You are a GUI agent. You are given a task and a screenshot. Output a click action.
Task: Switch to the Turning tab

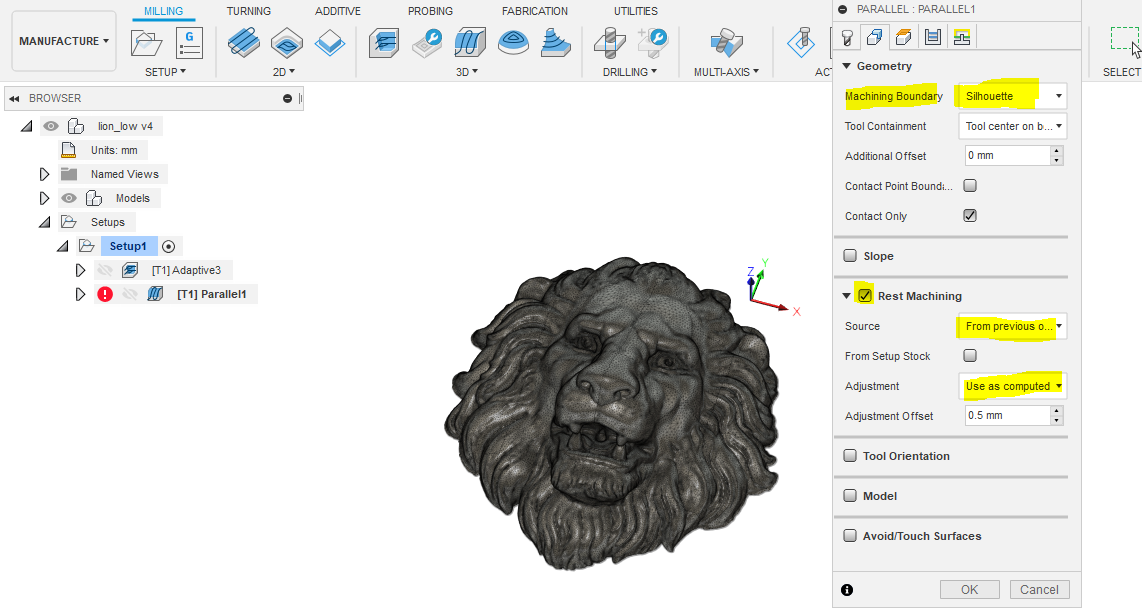pyautogui.click(x=248, y=11)
